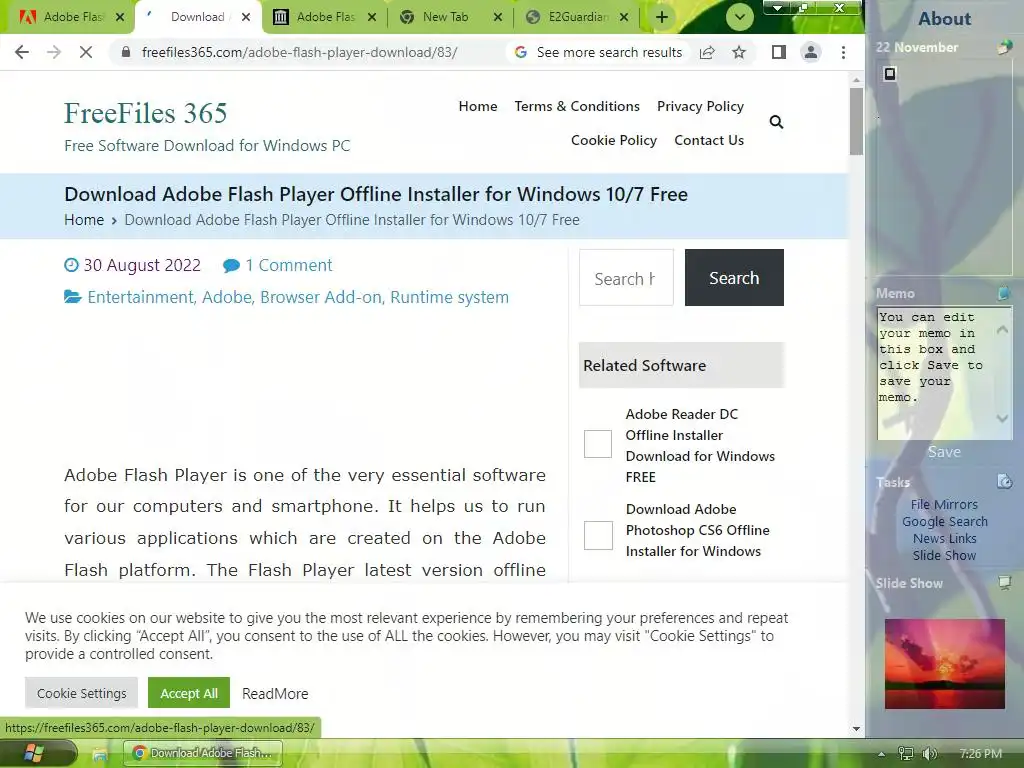Open Adobe Reader DC Offline Installer link
Screen dimensions: 1024x768
699,445
